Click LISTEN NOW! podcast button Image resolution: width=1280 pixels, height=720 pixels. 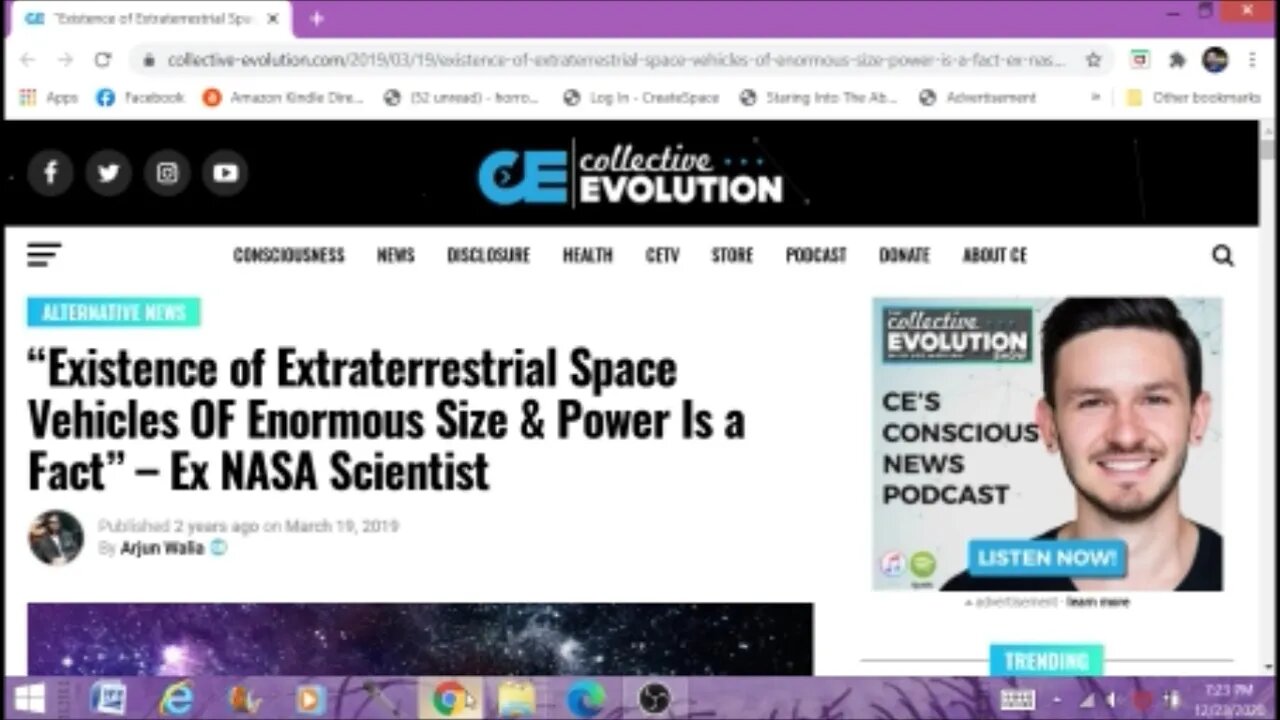pos(1047,558)
